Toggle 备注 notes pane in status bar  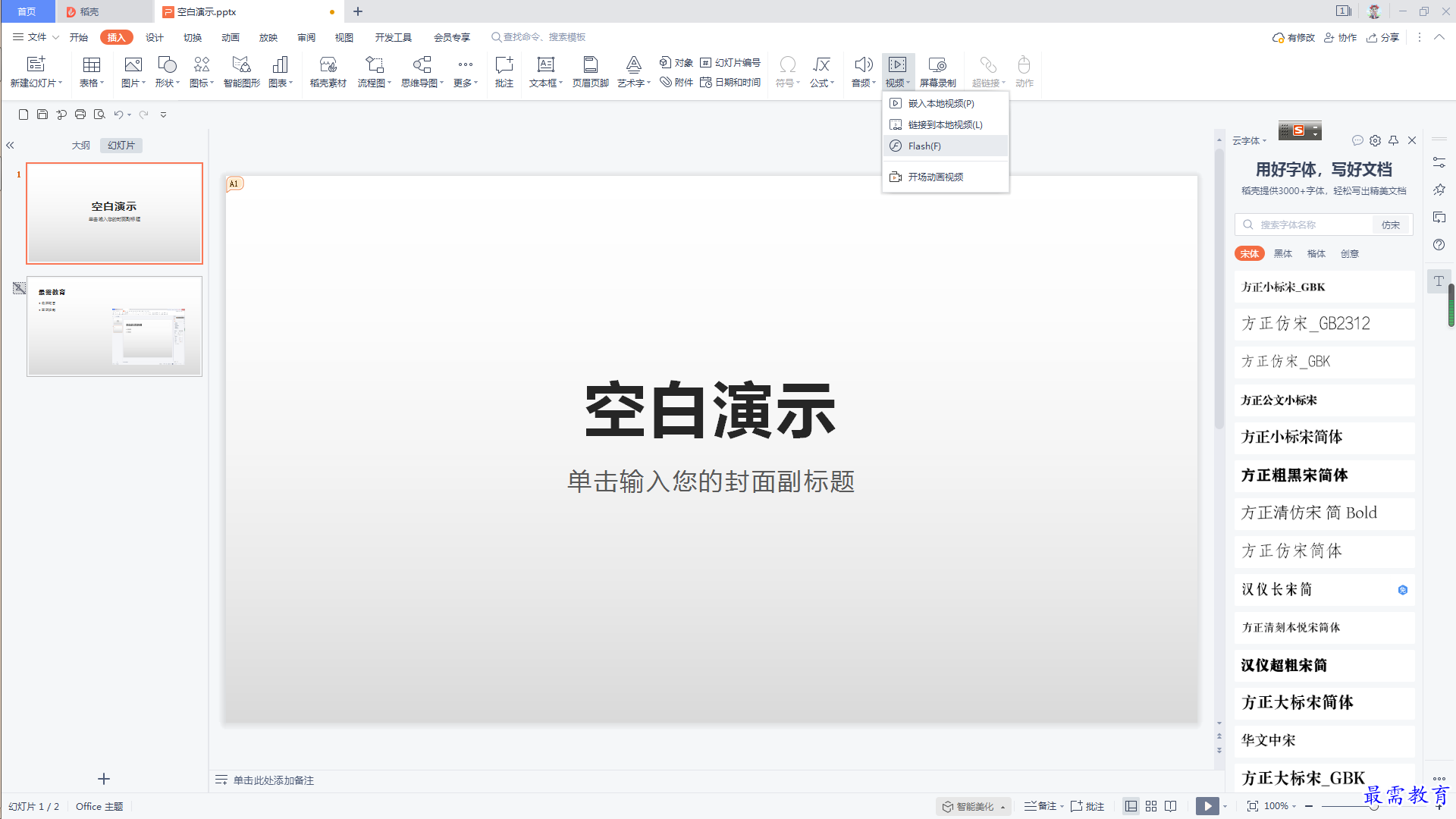pos(1040,806)
